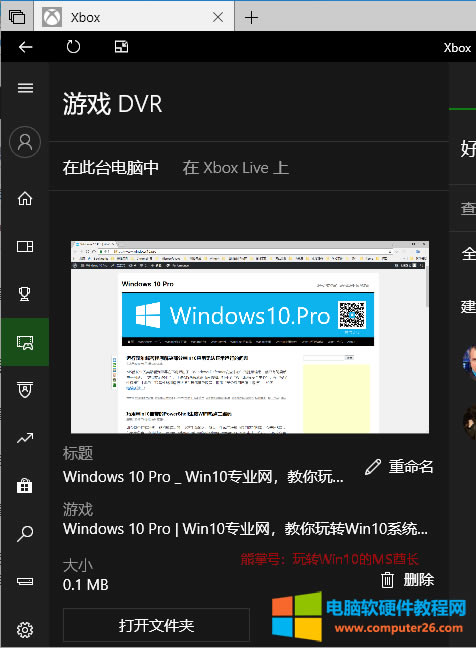Viewport: 476px width, 648px height.
Task: Add a new tab with plus
Action: point(251,17)
